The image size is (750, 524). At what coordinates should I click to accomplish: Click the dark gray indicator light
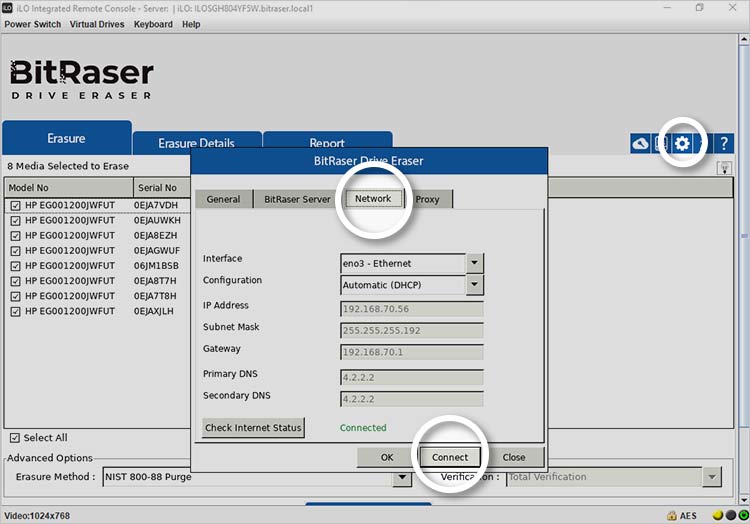tap(730, 515)
